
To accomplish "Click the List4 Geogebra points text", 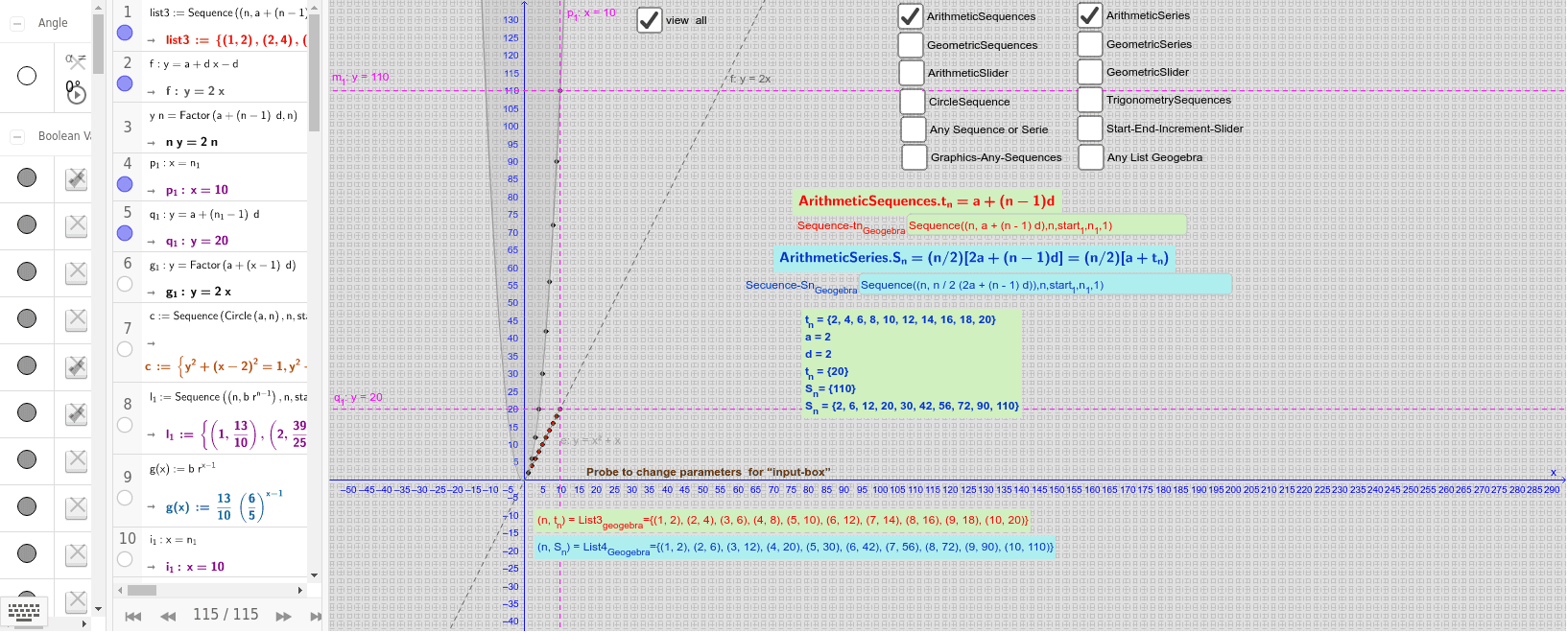I will pos(795,548).
